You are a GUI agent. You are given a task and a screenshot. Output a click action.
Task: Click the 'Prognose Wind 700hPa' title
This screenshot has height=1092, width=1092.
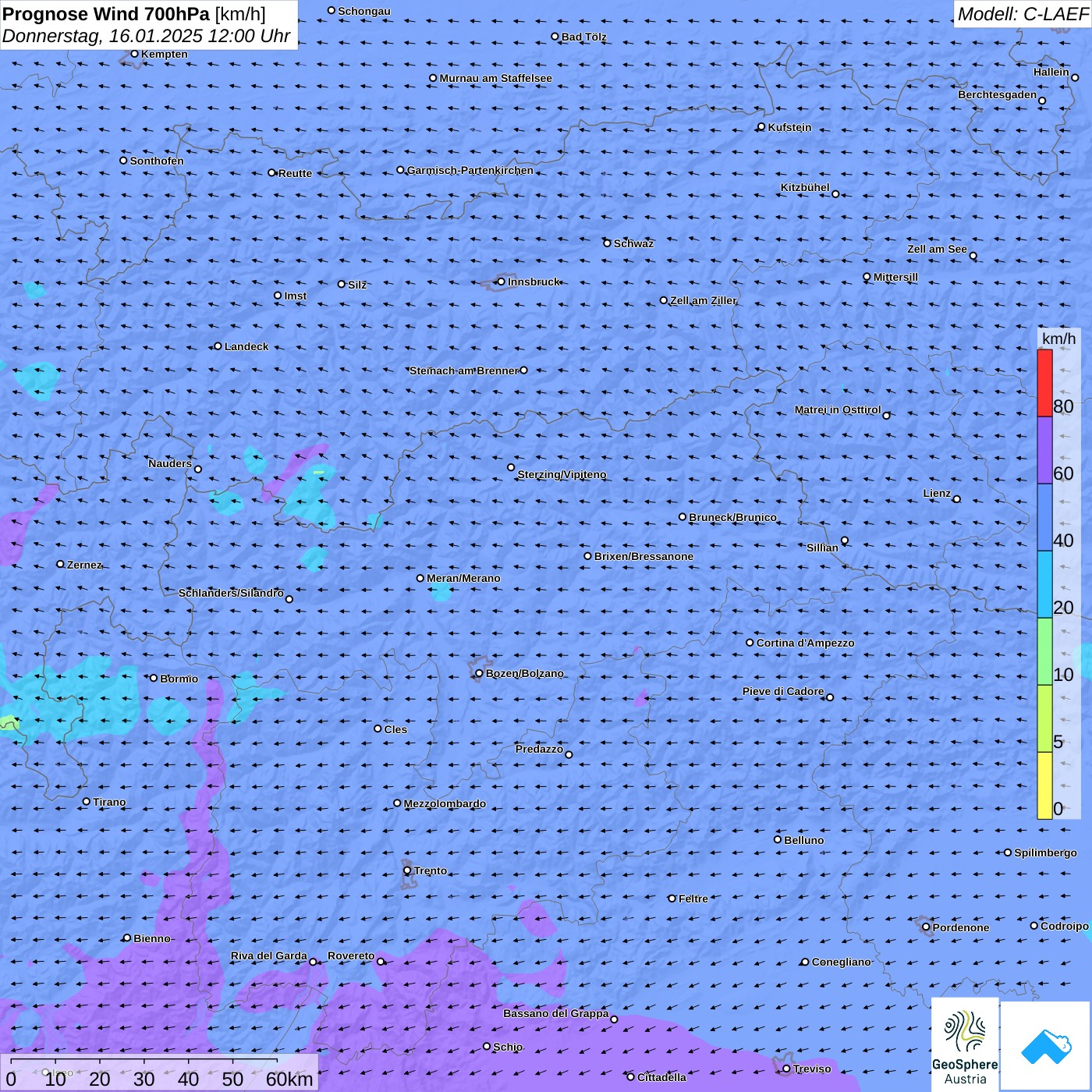(106, 13)
